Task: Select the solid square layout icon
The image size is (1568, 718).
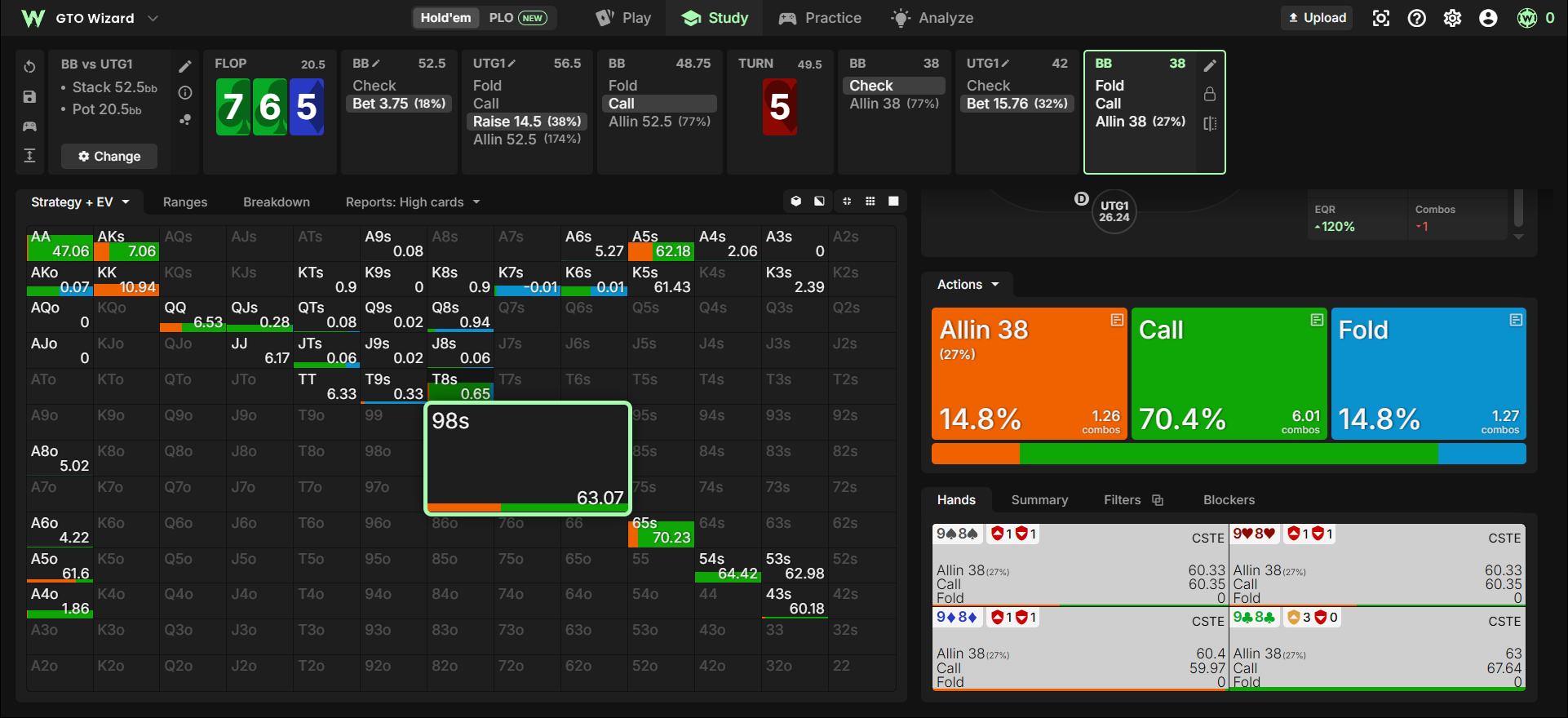Action: tap(894, 202)
